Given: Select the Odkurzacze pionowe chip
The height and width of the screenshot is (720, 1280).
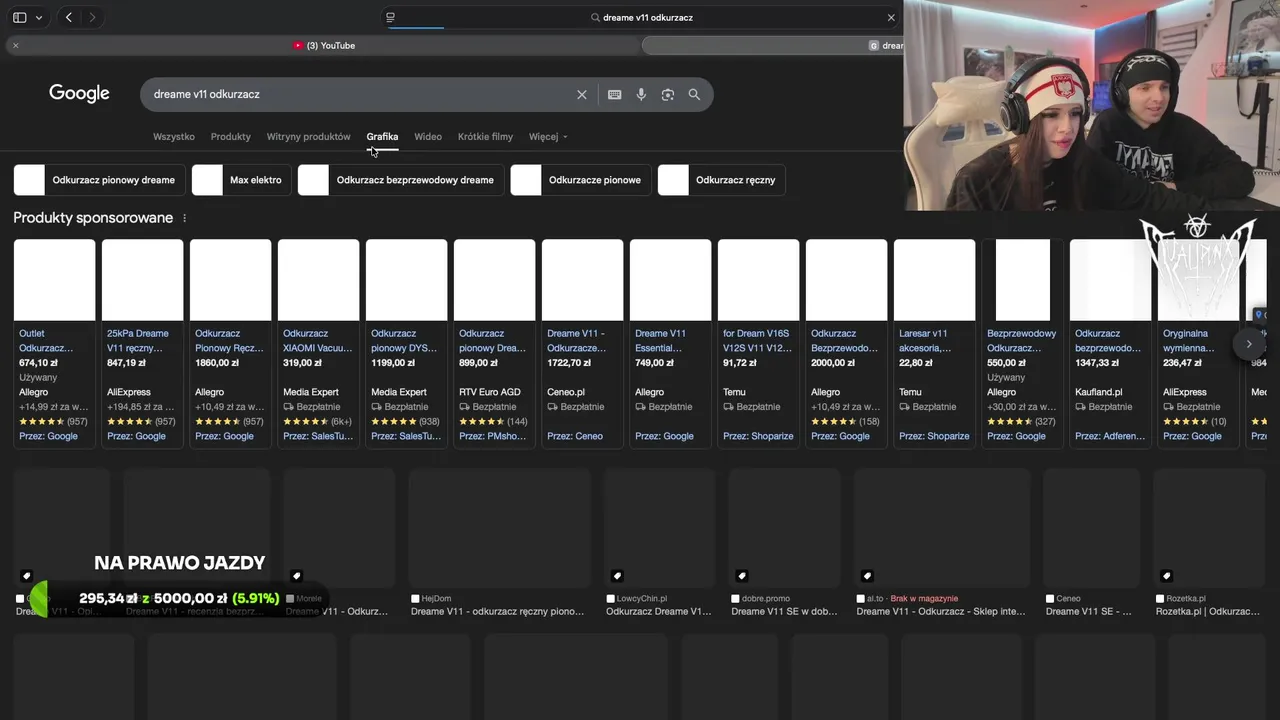Looking at the screenshot, I should tap(581, 180).
